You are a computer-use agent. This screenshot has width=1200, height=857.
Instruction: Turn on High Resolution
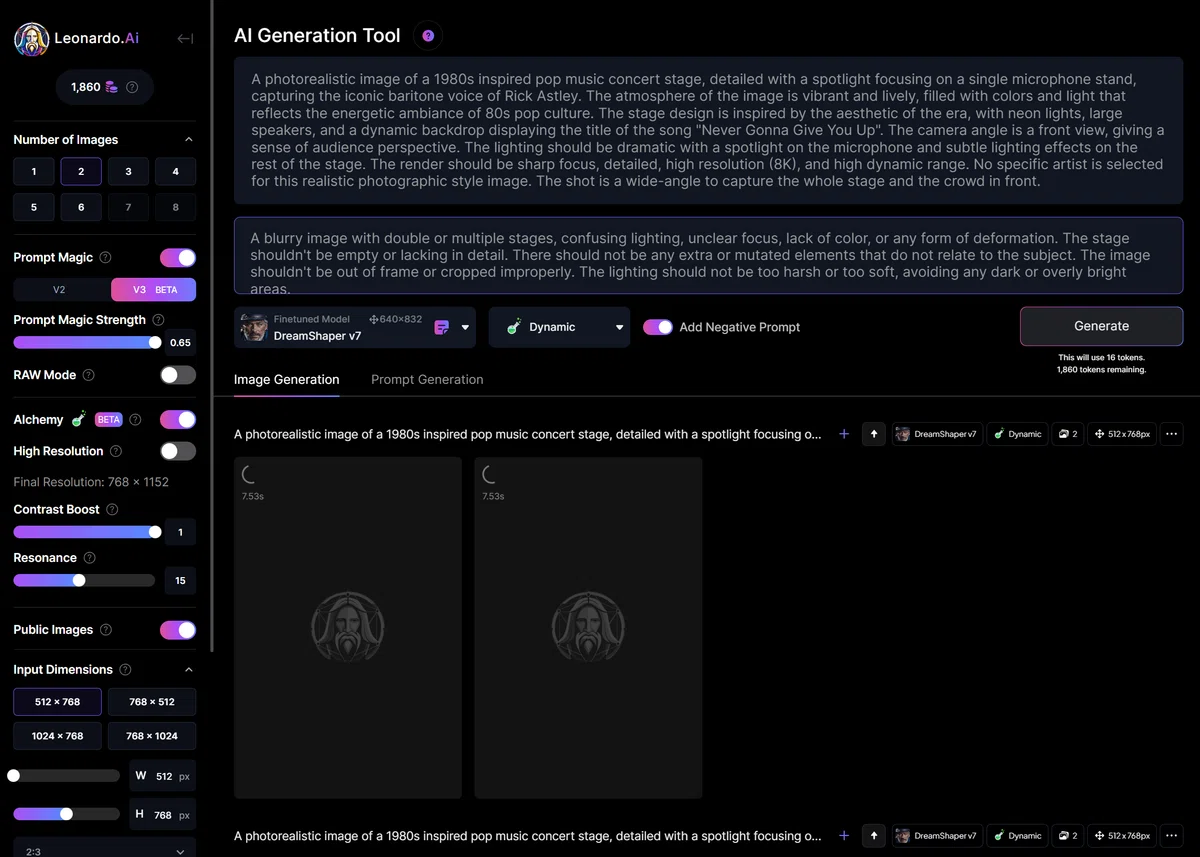click(x=178, y=452)
